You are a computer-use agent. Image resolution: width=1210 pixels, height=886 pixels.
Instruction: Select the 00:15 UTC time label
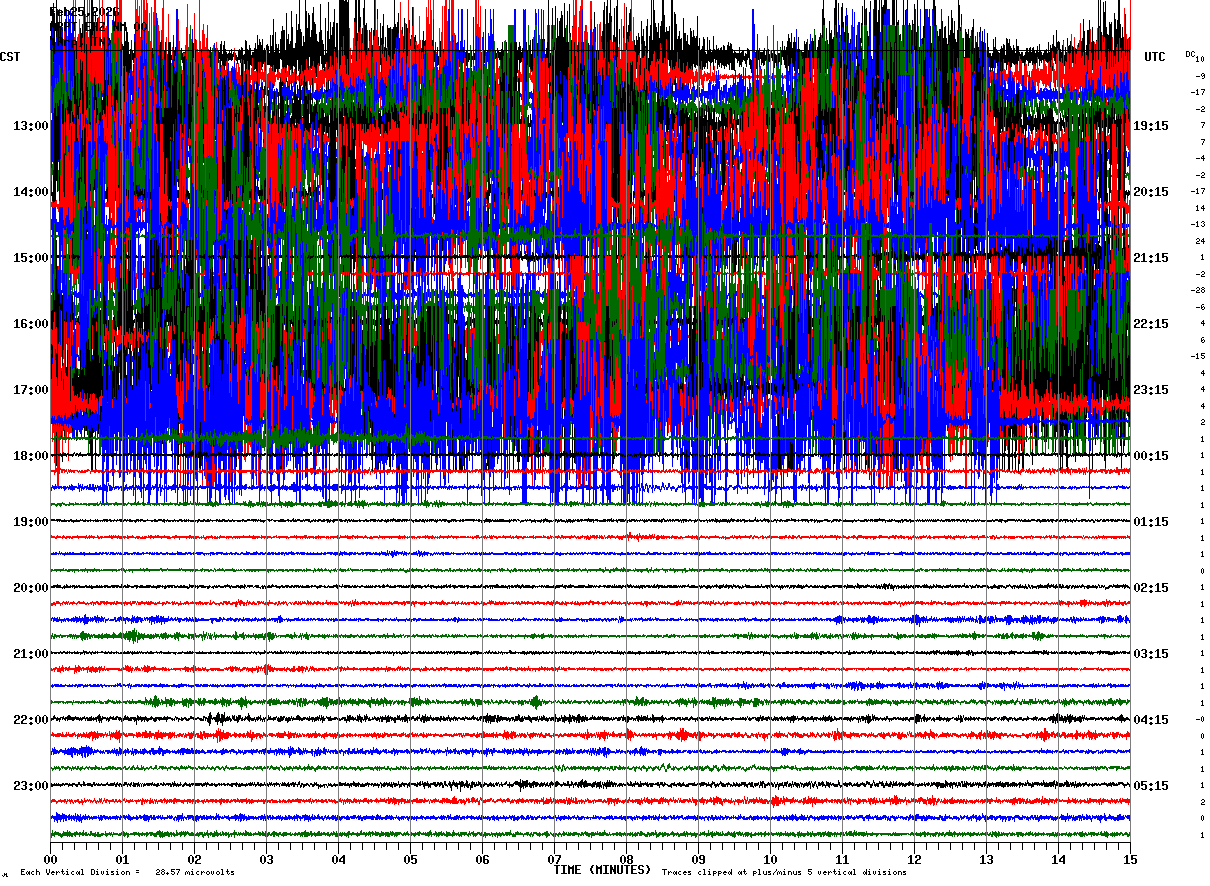pyautogui.click(x=1151, y=456)
